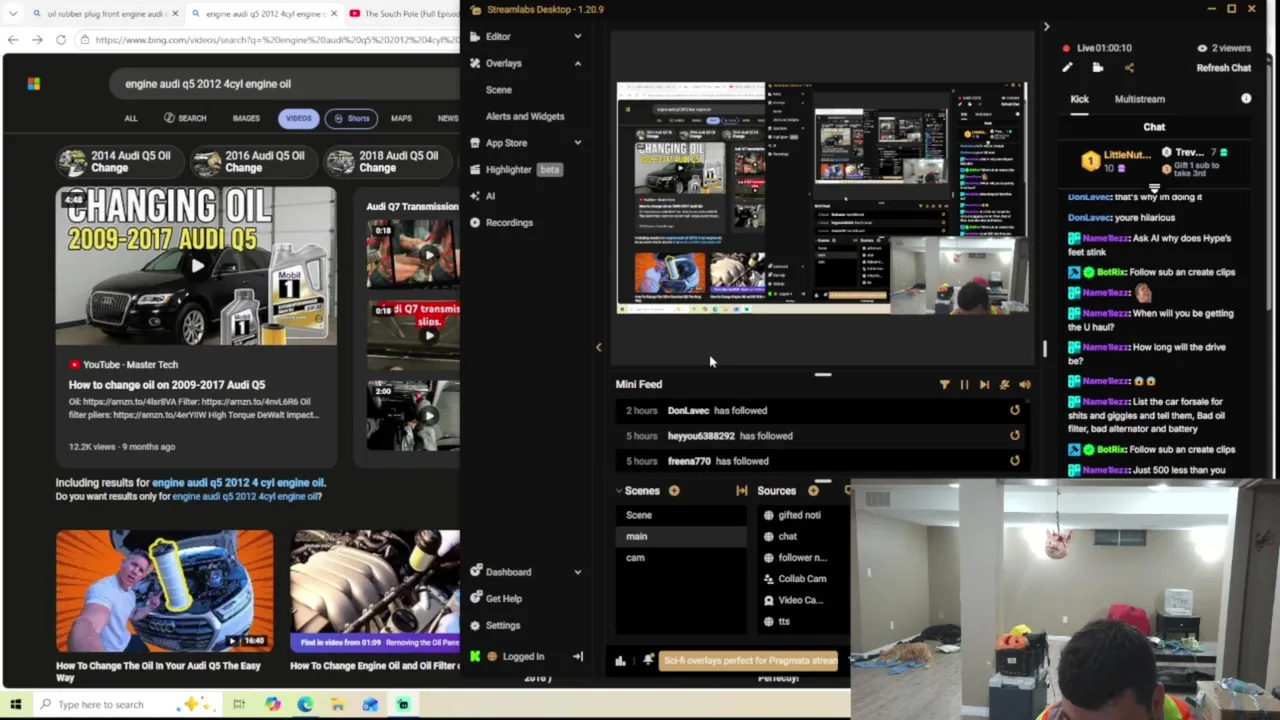Image resolution: width=1280 pixels, height=720 pixels.
Task: Click the camera clip icon beside pencil
Action: 1098,68
